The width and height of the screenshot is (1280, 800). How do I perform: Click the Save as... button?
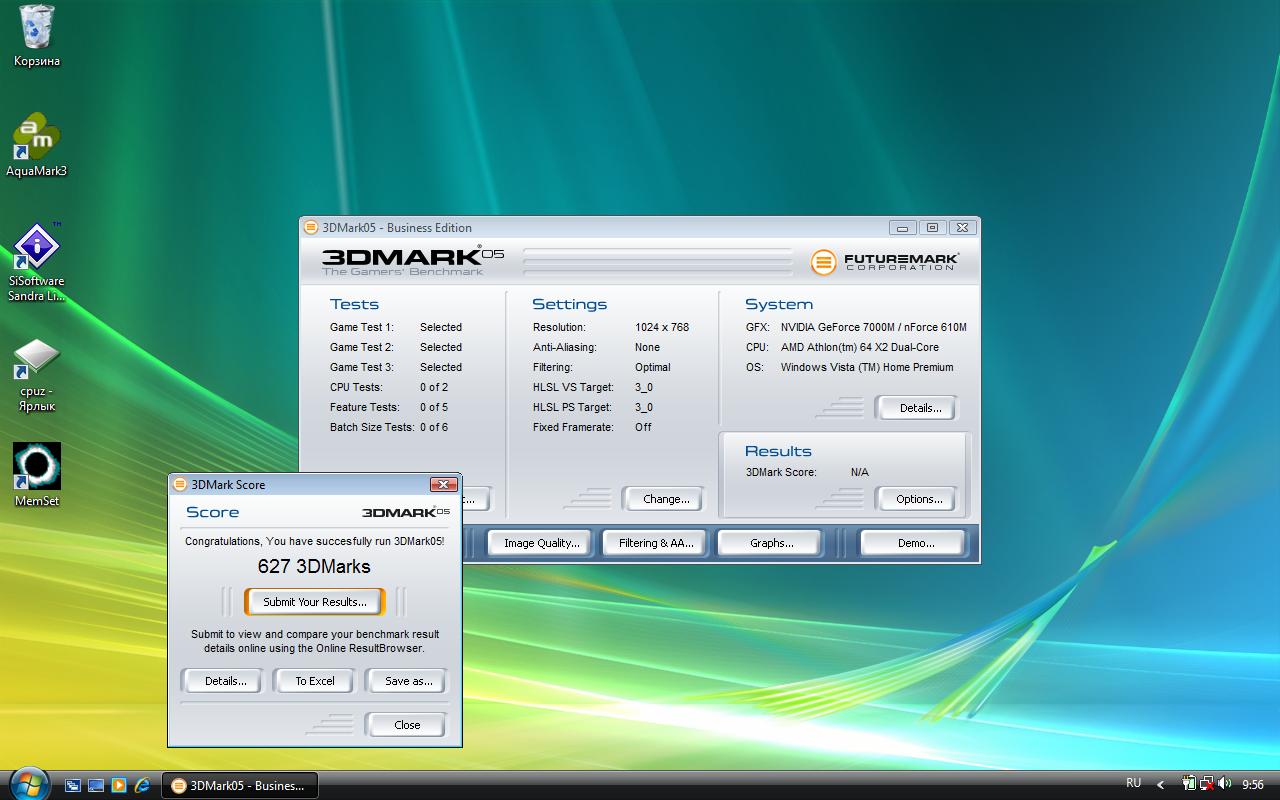click(x=406, y=681)
